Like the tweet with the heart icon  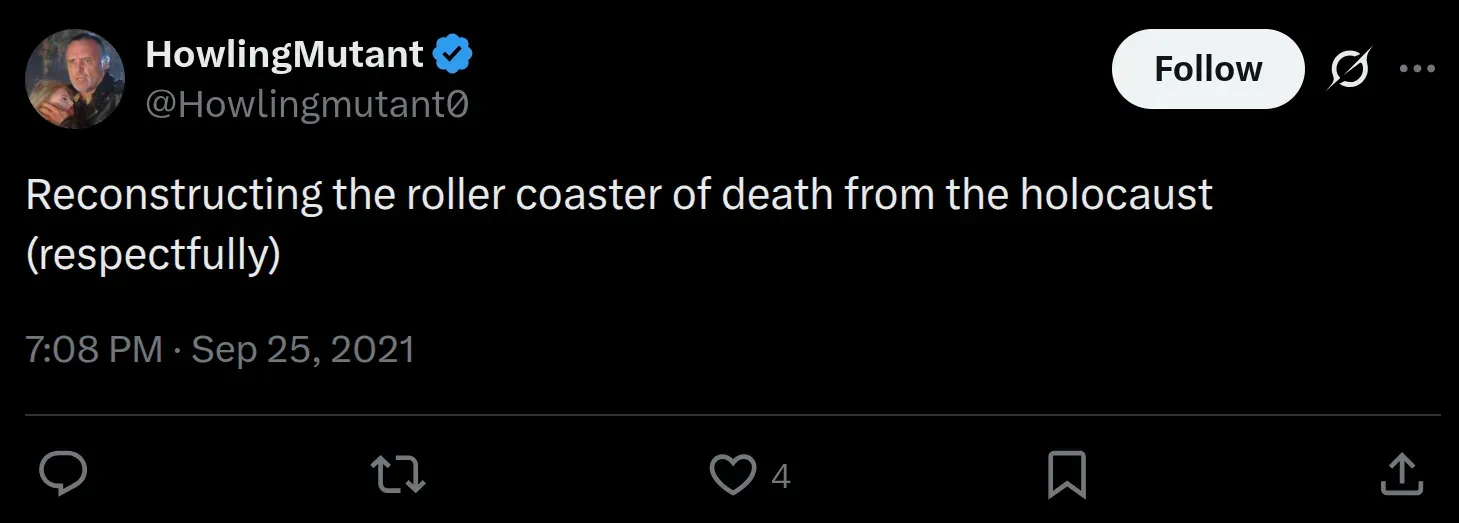click(x=733, y=474)
